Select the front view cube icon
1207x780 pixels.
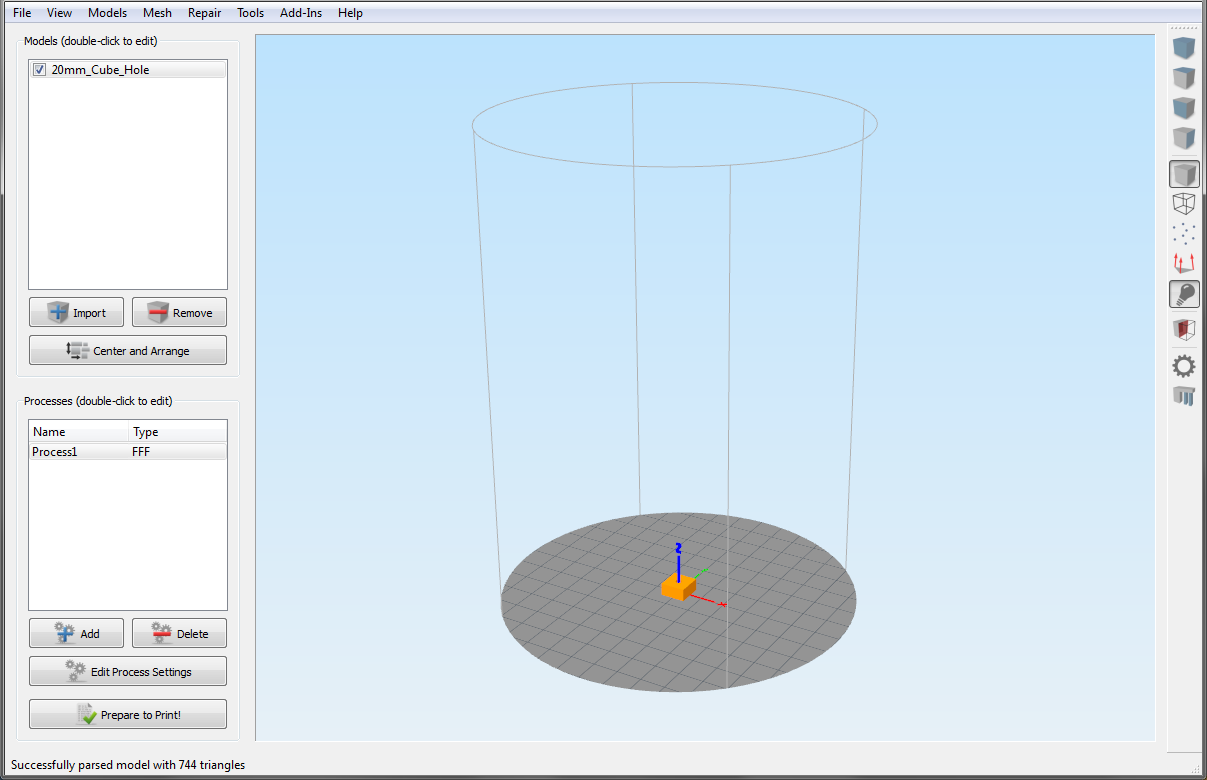pos(1184,108)
